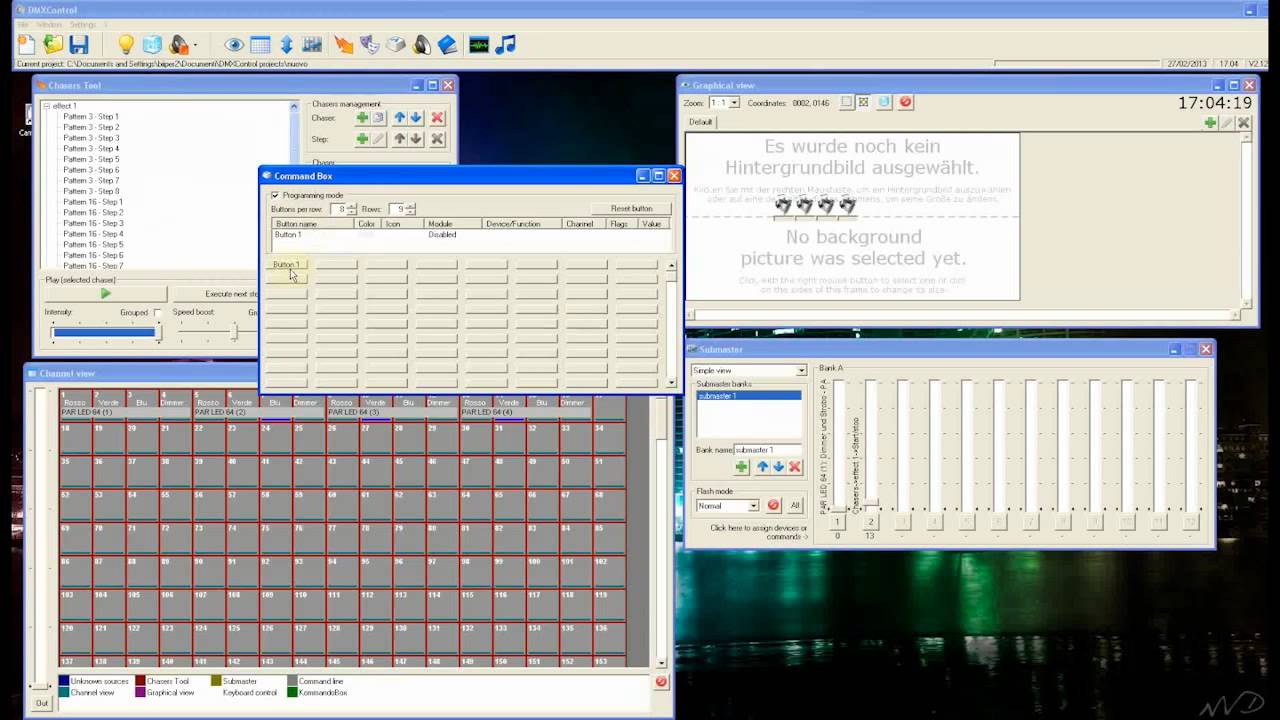Click the Bank name input field

click(769, 450)
